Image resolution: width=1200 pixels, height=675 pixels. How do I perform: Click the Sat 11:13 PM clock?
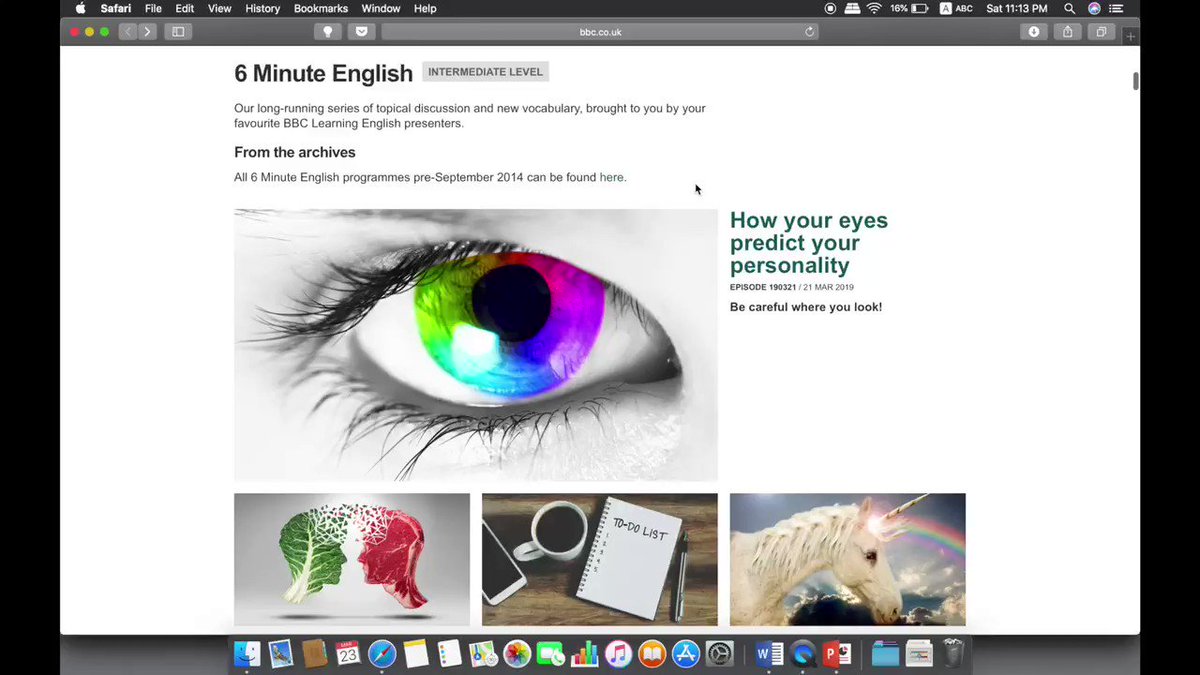(x=1017, y=8)
